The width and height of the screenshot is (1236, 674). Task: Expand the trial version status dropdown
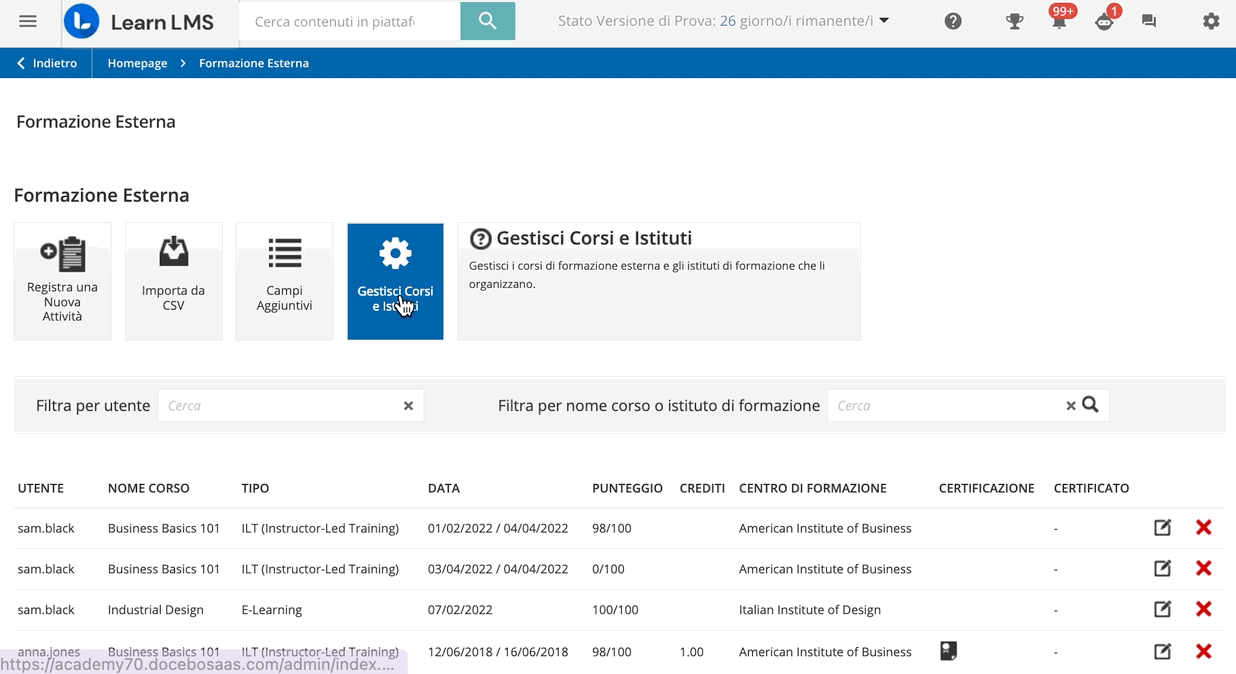tap(884, 21)
